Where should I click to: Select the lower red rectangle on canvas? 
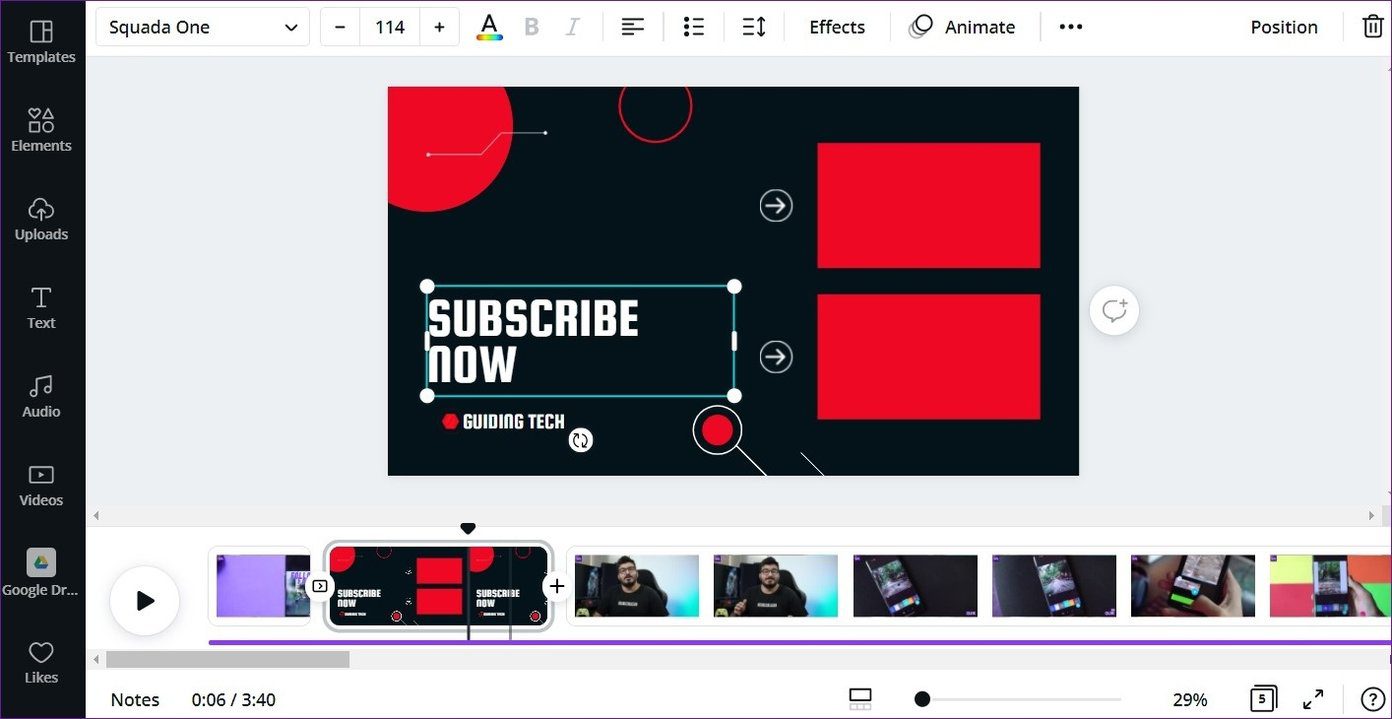point(928,357)
